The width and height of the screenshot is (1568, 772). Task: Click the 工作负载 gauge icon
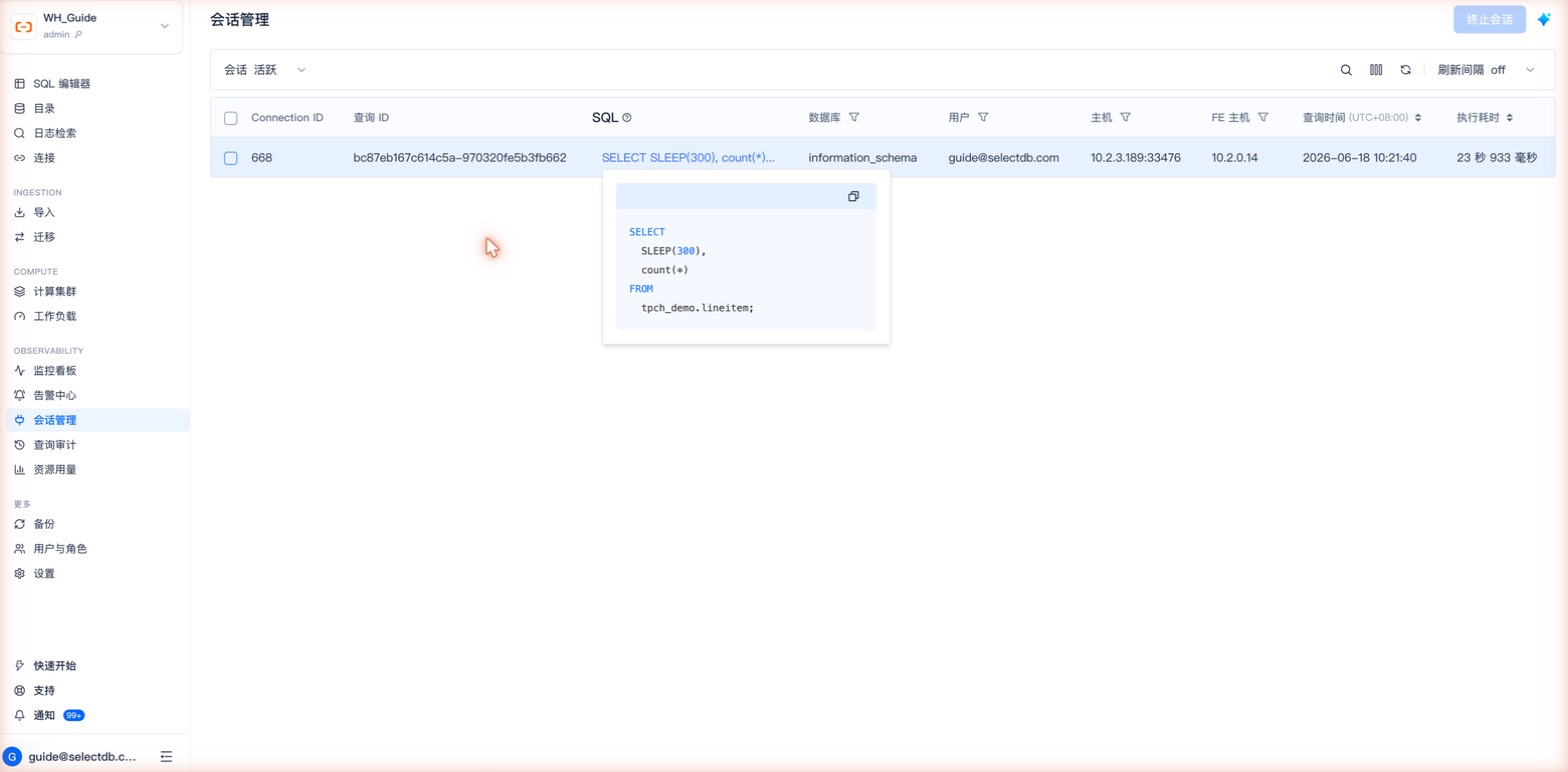[20, 316]
